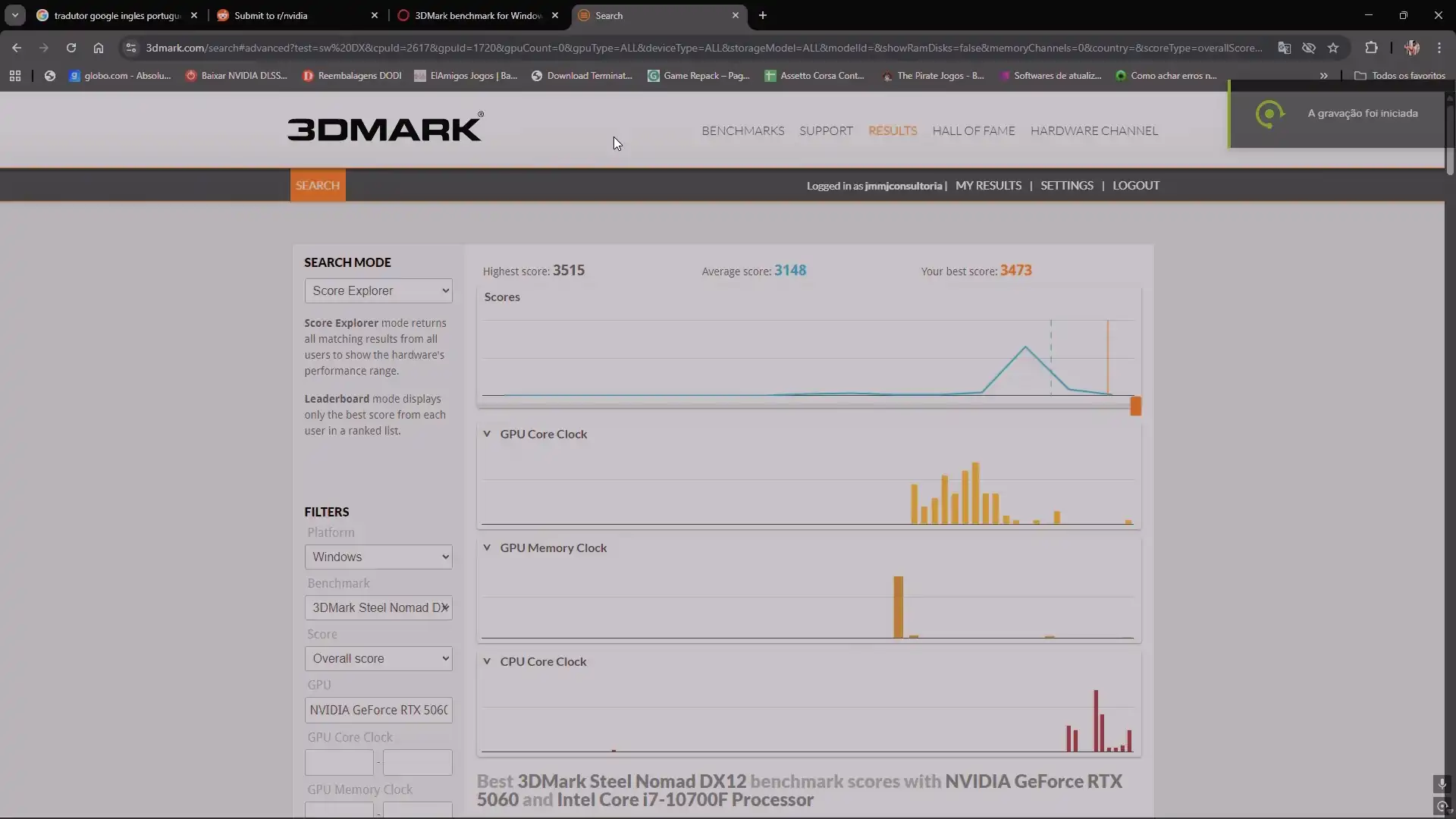Open the BENCHMARKS menu
This screenshot has height=819, width=1456.
[742, 131]
